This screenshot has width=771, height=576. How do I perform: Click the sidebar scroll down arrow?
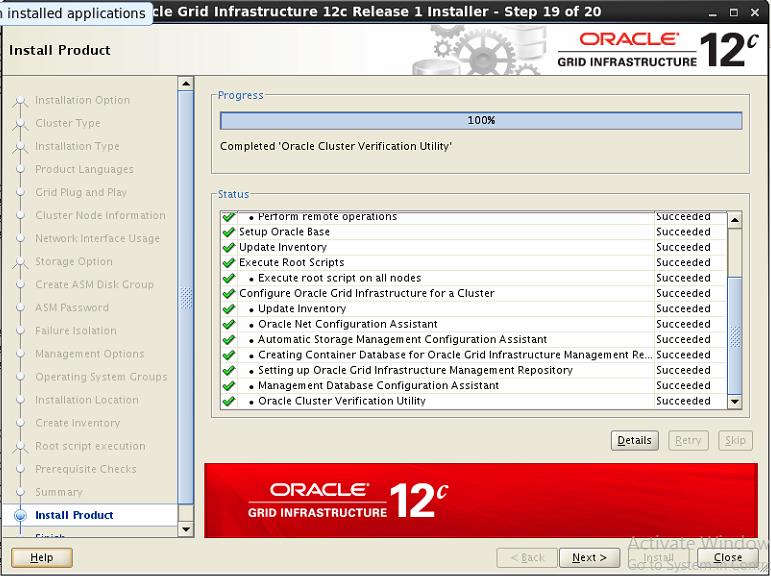186,529
